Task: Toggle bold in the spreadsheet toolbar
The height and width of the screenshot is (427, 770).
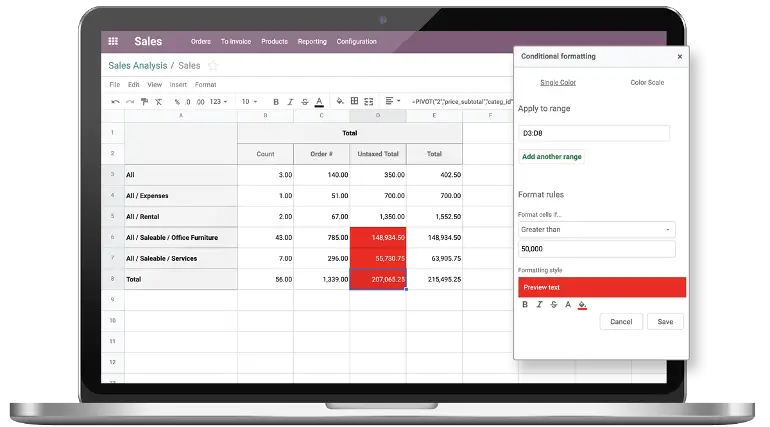Action: pos(276,102)
